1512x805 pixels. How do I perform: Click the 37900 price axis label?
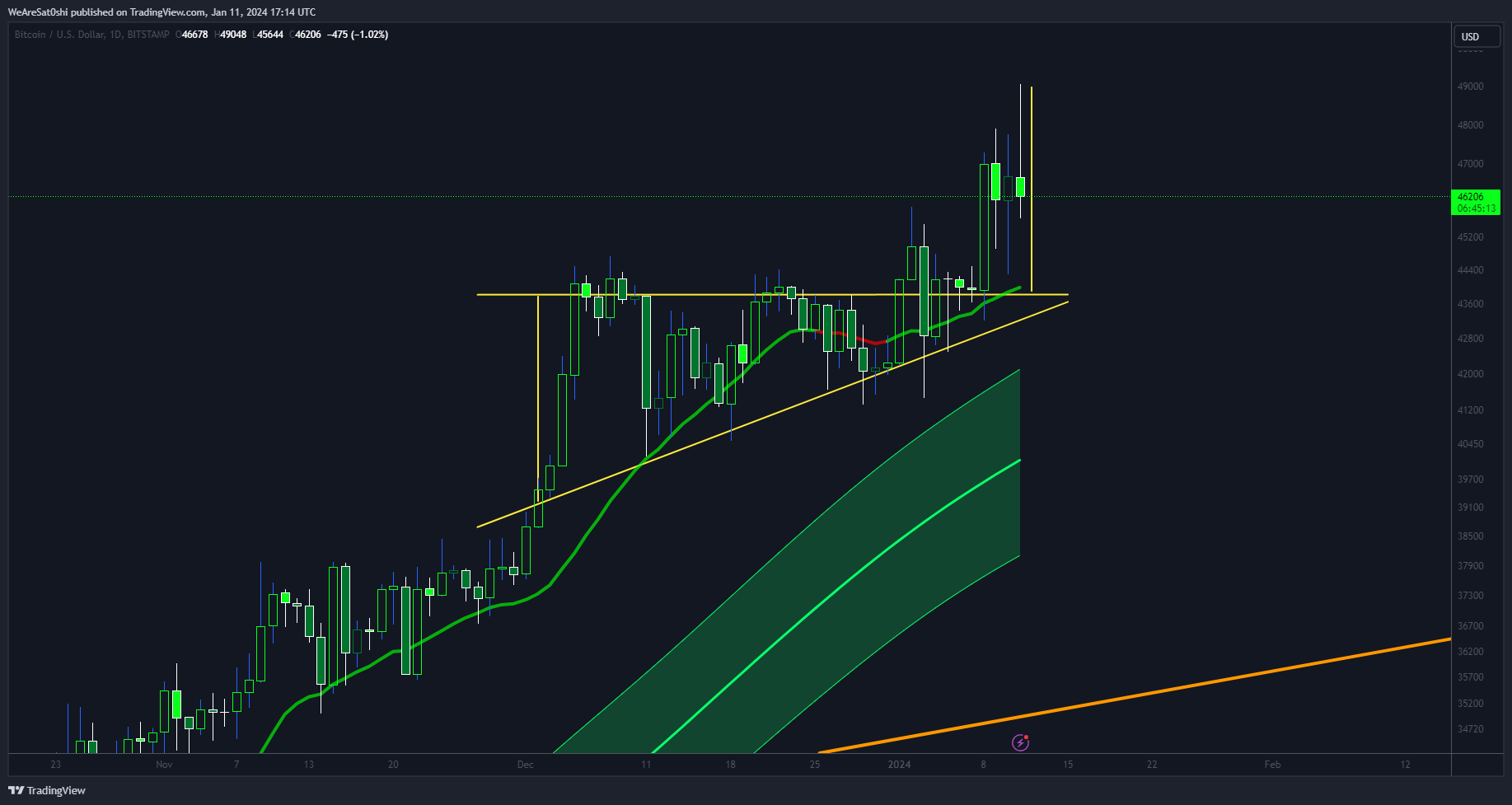click(1471, 566)
